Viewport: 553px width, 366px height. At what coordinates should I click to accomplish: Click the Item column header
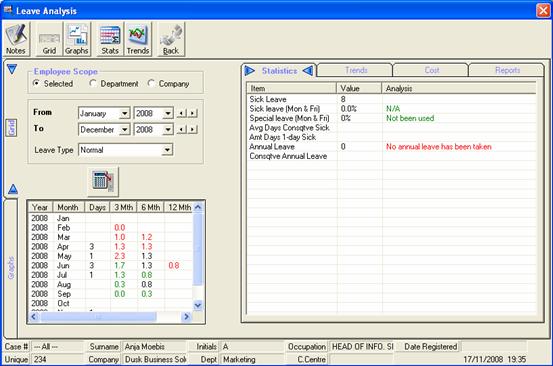coord(292,89)
